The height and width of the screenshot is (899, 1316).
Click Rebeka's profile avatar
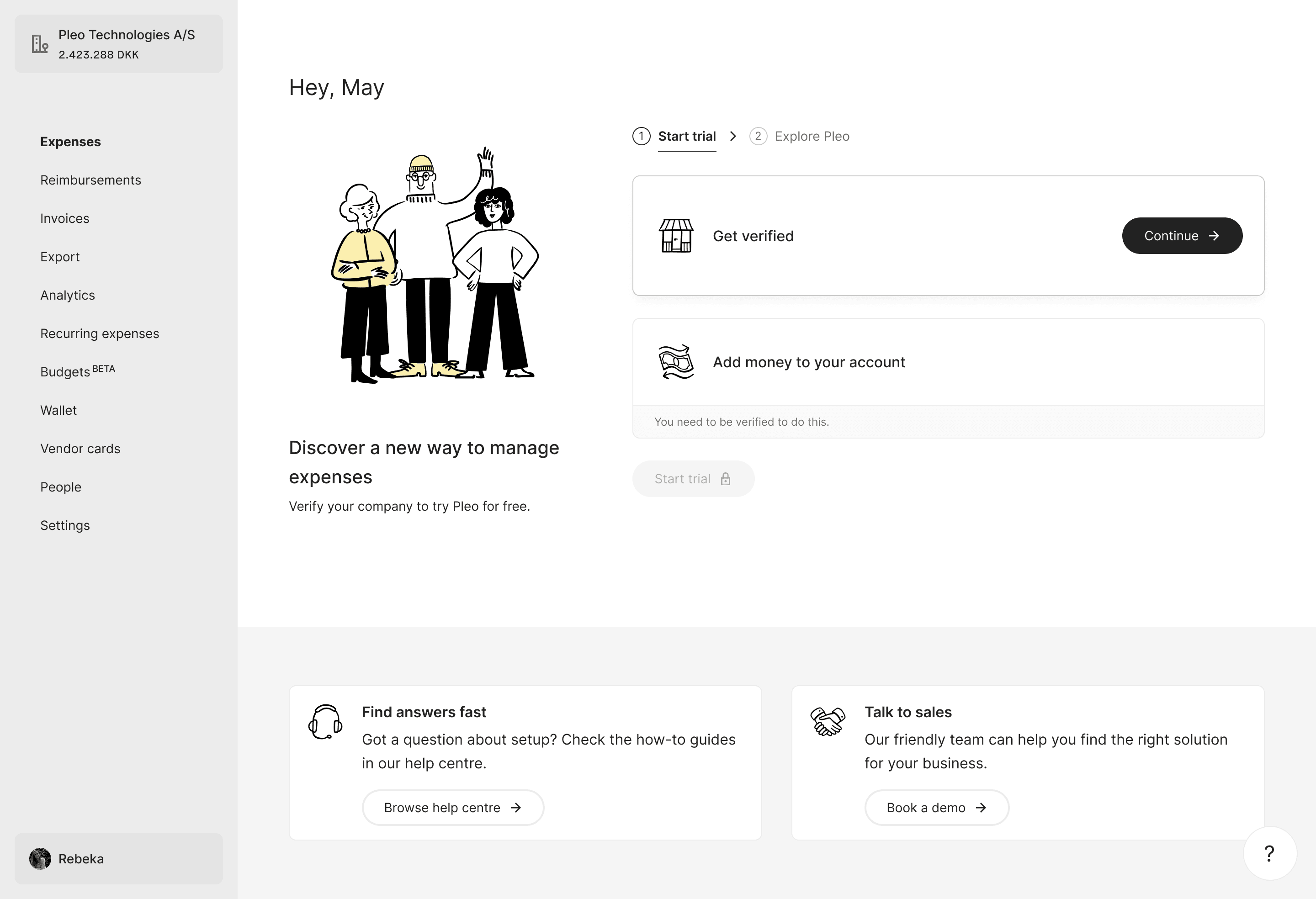pos(40,859)
